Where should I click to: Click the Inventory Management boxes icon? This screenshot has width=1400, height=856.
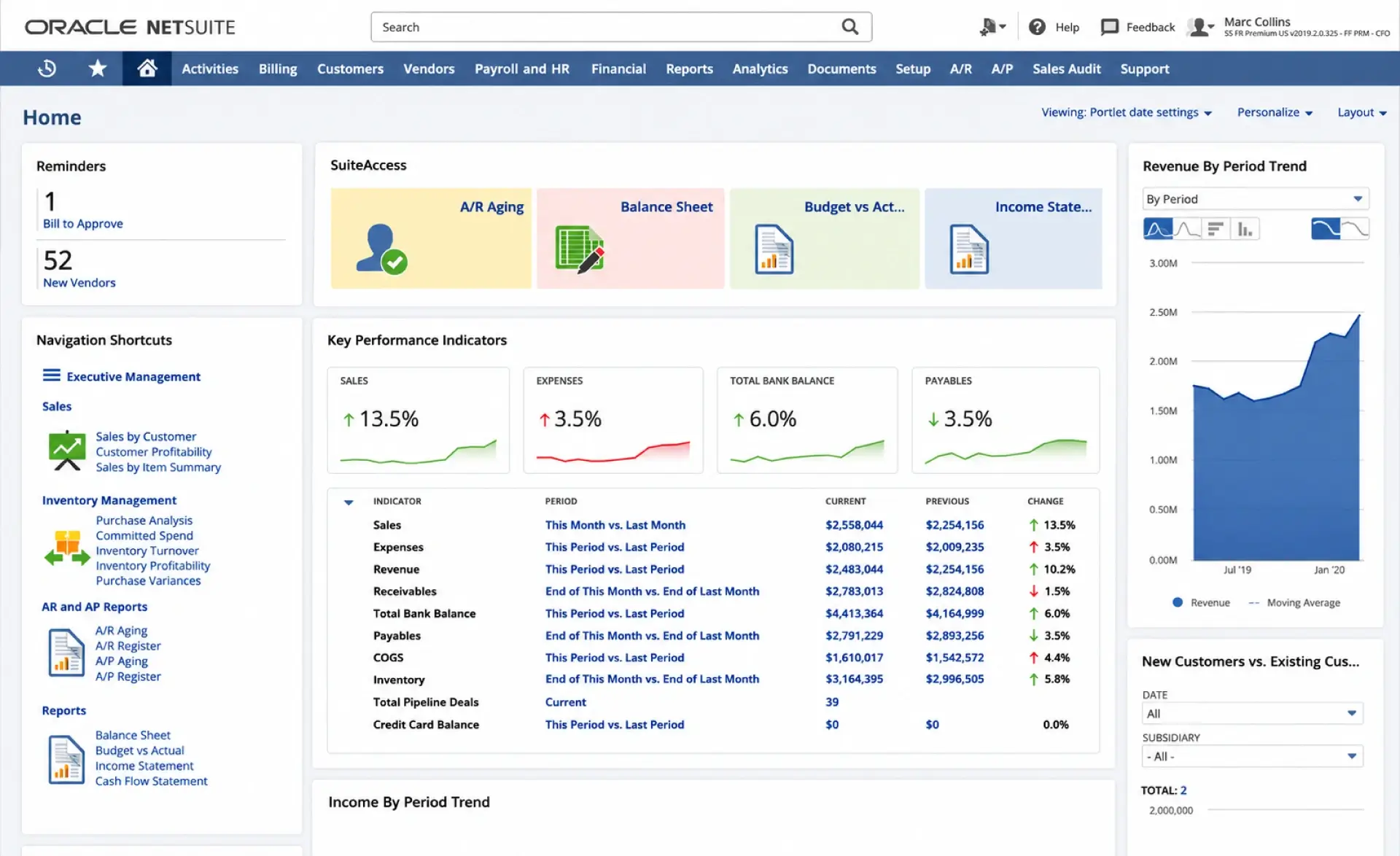pos(67,549)
